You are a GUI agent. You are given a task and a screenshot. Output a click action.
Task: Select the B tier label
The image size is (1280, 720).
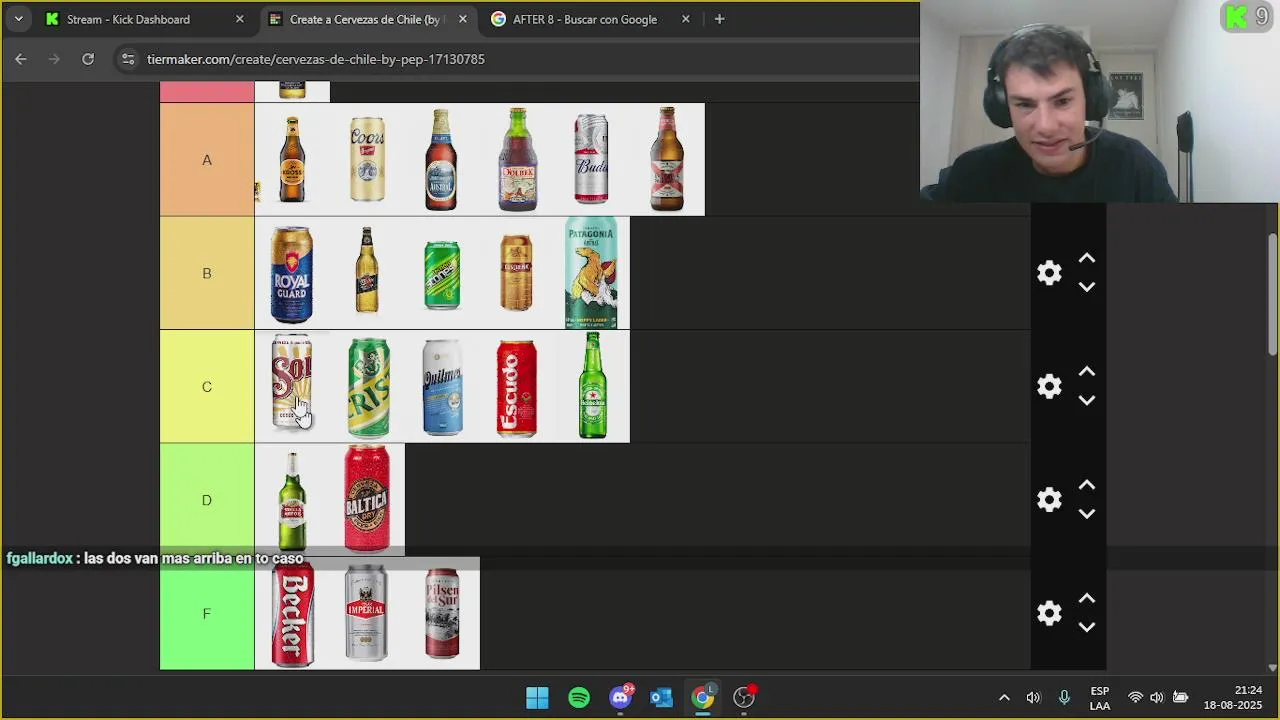(x=207, y=273)
